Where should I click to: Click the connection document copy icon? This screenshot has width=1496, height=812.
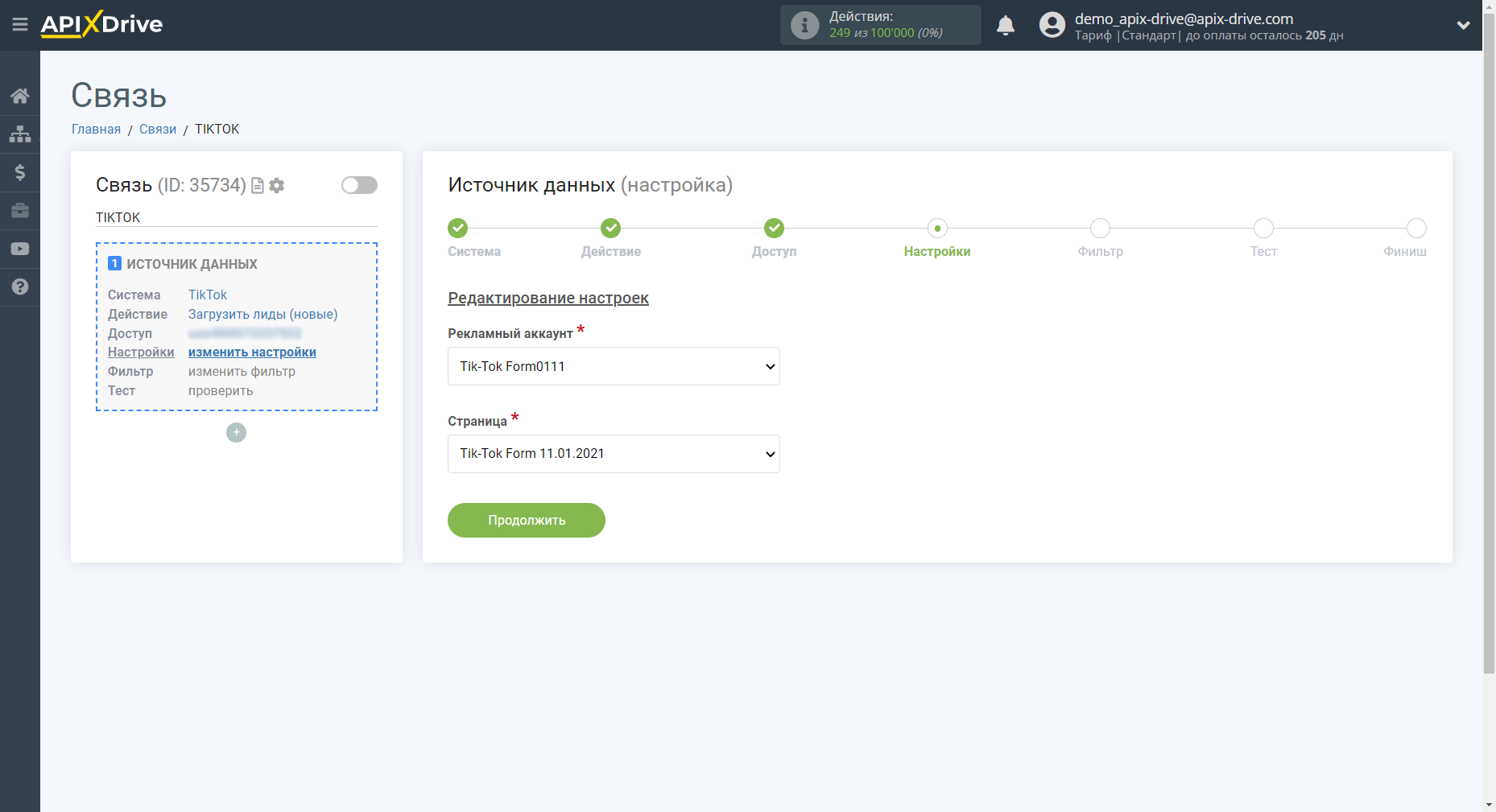(x=258, y=186)
